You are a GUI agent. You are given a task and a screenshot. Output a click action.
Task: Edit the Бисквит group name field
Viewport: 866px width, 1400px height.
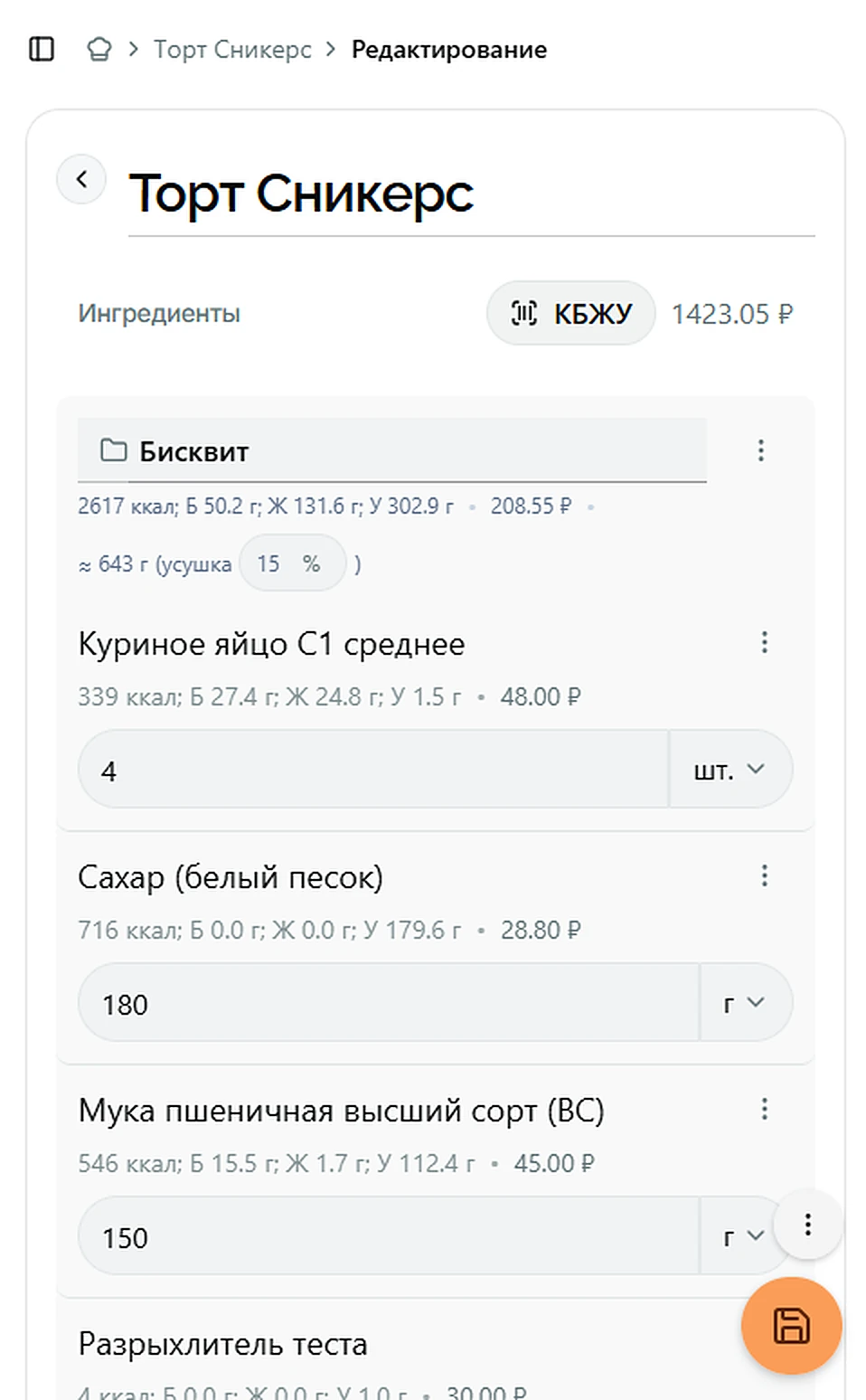tap(392, 450)
